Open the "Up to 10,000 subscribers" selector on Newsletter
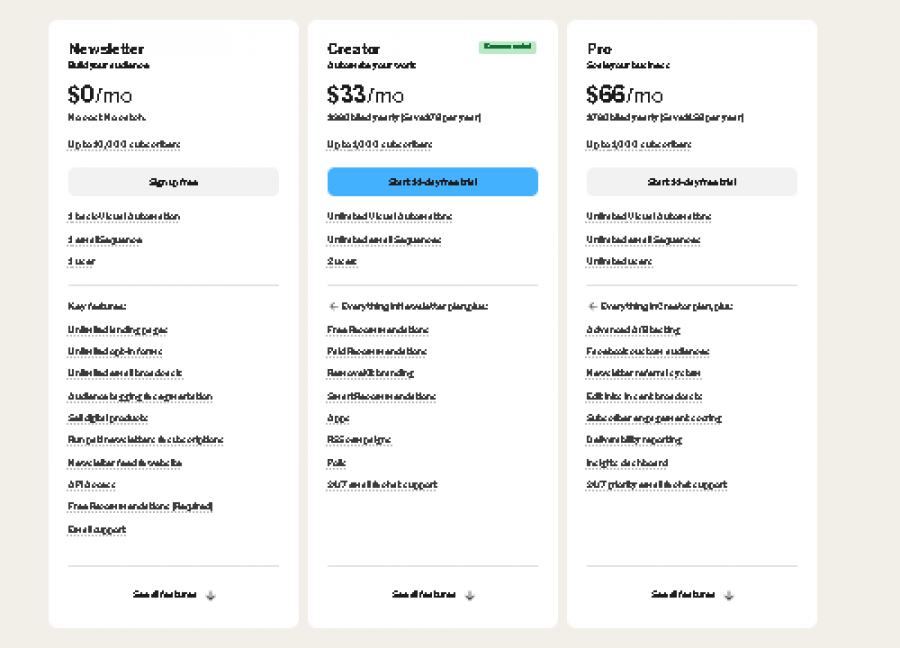 click(x=123, y=144)
